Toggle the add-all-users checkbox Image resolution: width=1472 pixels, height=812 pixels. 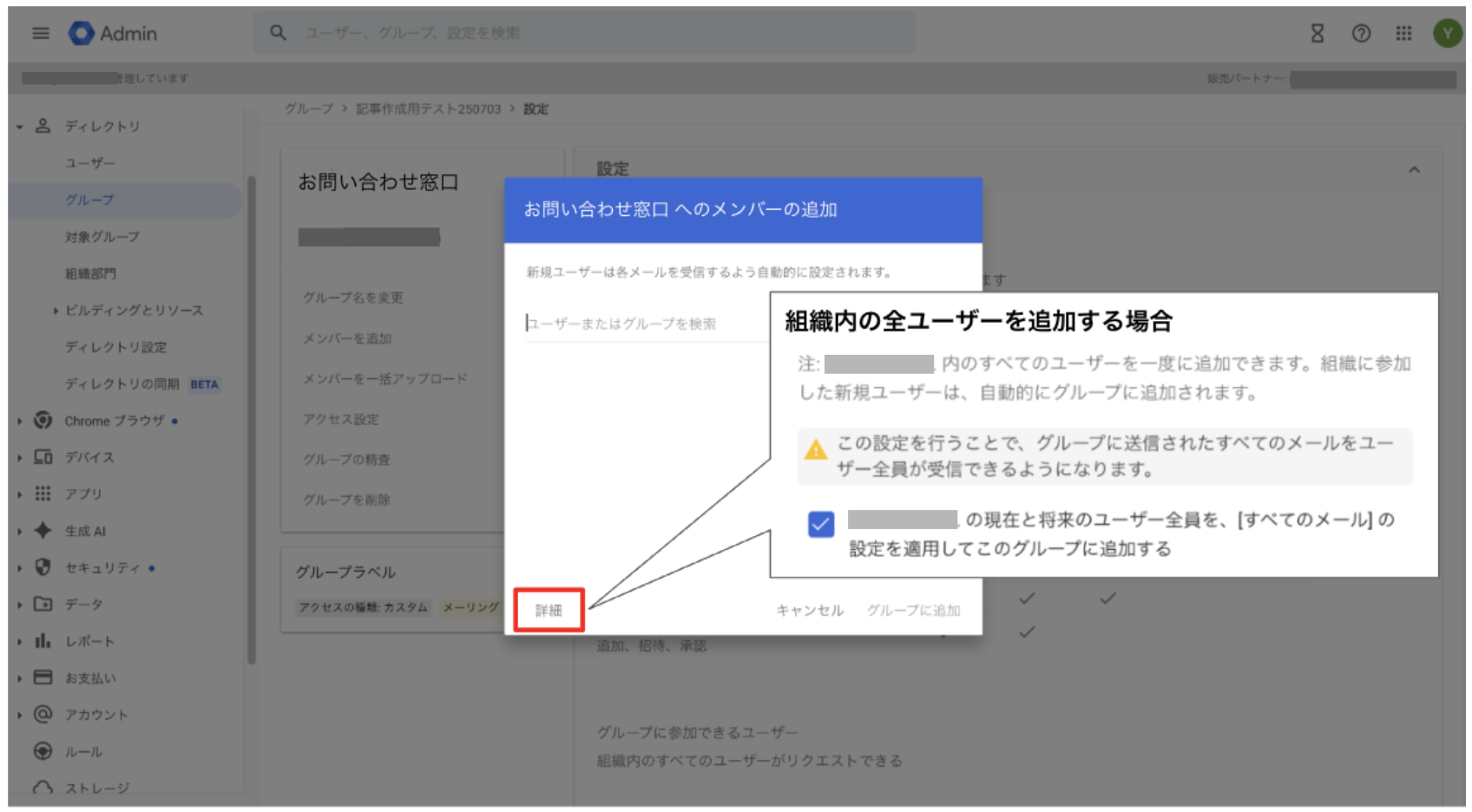tap(820, 524)
